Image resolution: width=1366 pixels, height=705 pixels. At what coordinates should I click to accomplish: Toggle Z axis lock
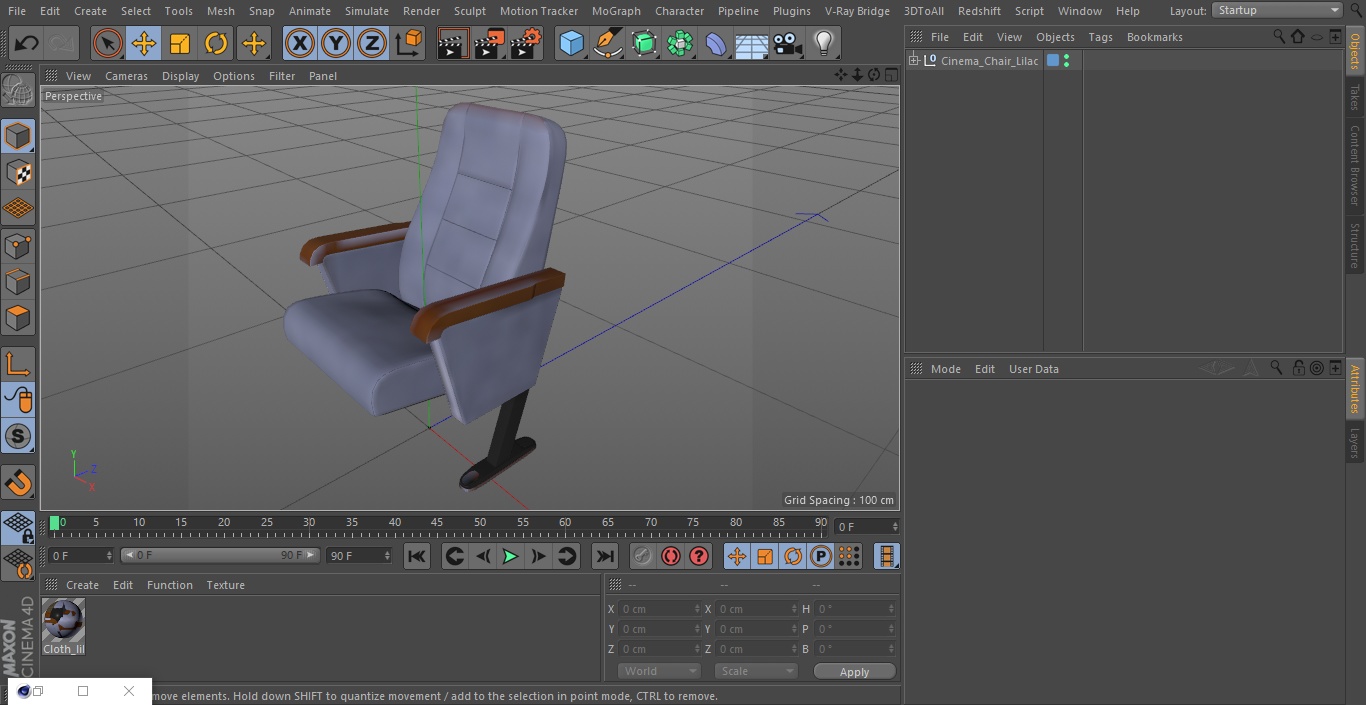point(372,43)
